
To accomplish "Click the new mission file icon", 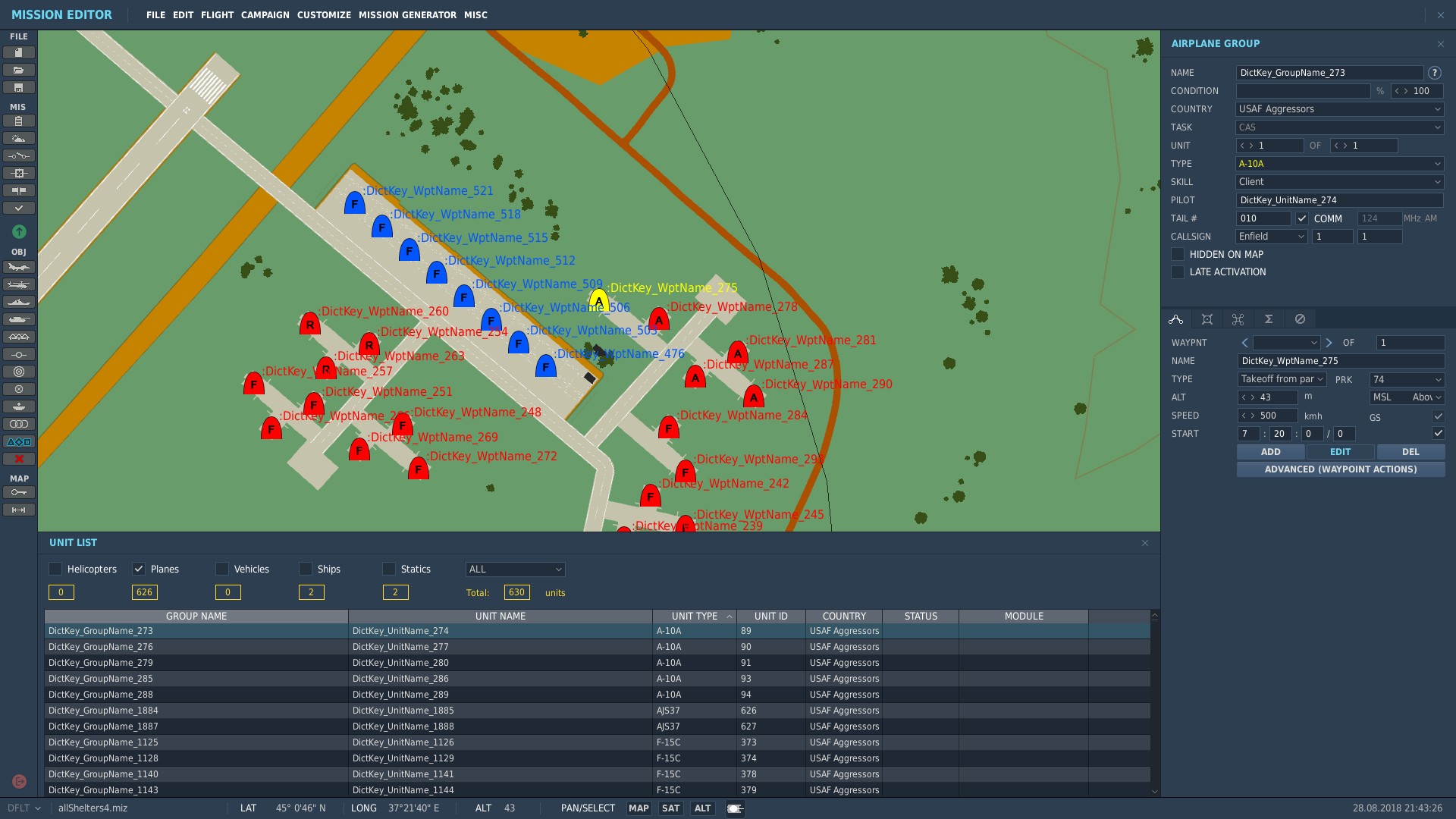I will point(19,52).
